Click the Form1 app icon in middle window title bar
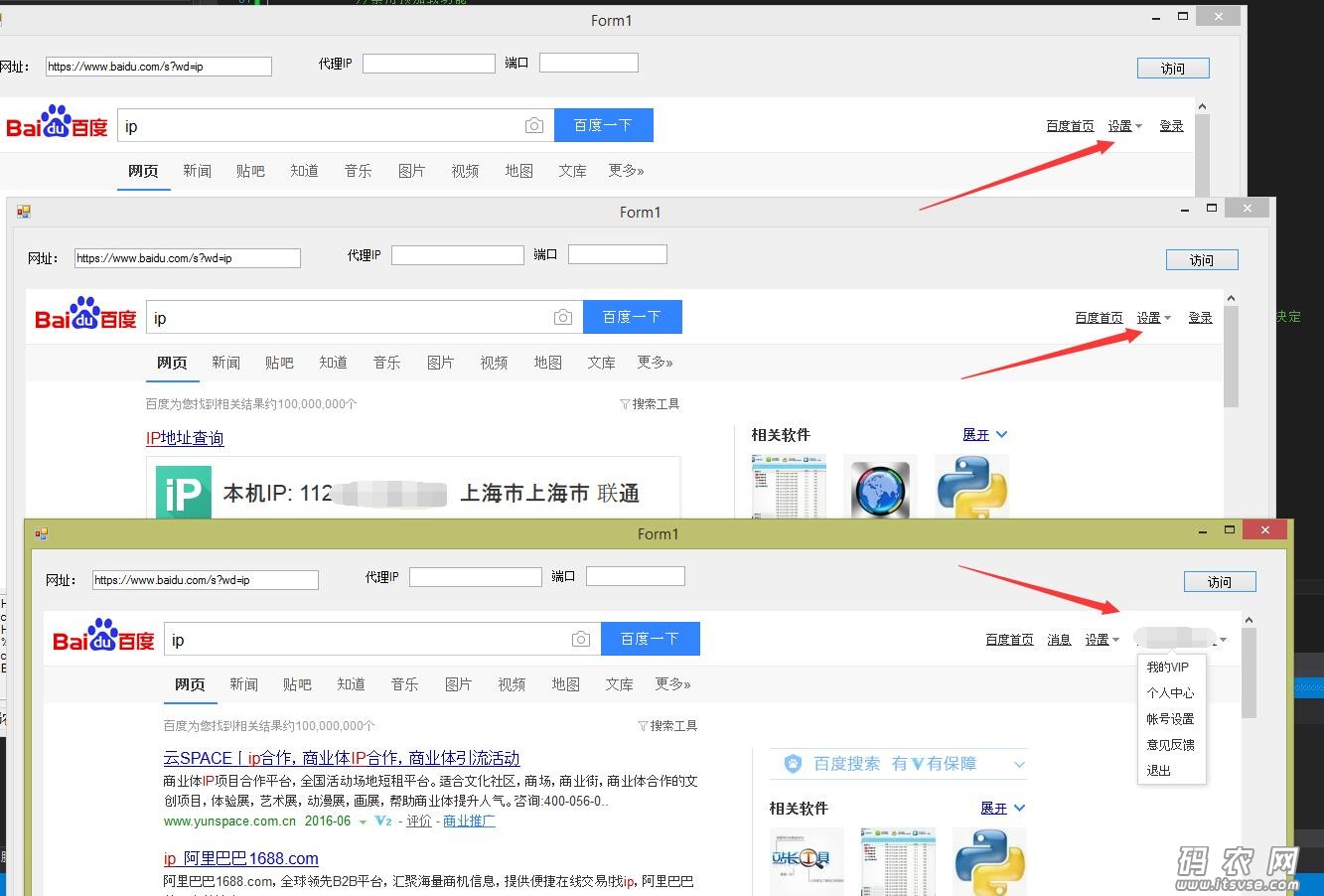Screen dimensions: 1324x896 24,212
